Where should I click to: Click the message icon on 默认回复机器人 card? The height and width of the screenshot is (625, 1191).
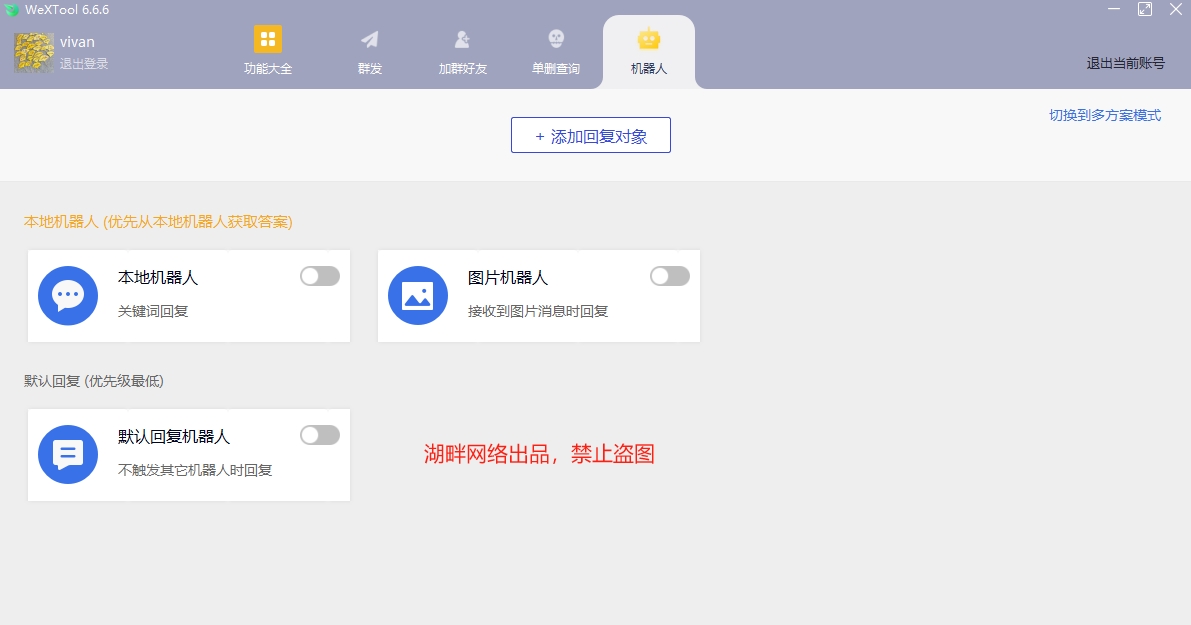(67, 454)
